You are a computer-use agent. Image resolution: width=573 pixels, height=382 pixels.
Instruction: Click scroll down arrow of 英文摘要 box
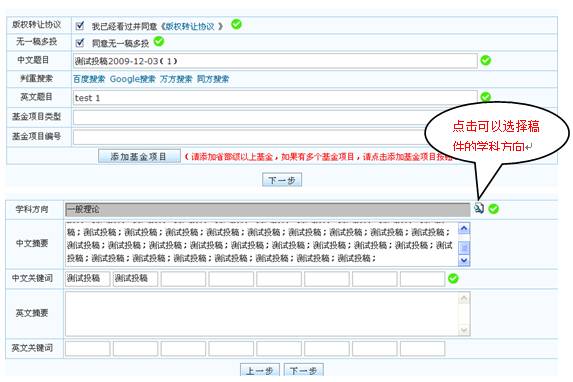pyautogui.click(x=464, y=330)
